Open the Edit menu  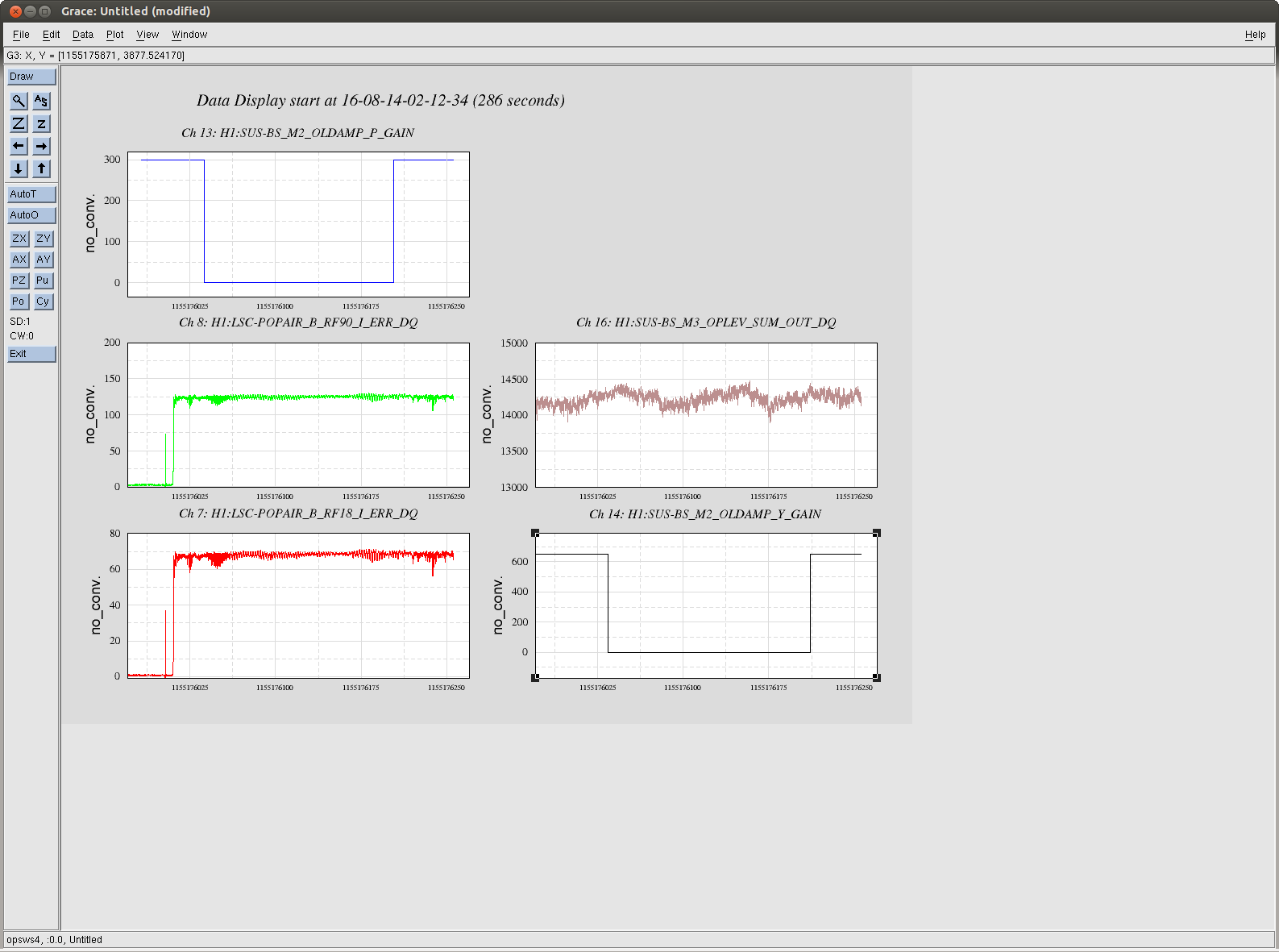click(52, 35)
